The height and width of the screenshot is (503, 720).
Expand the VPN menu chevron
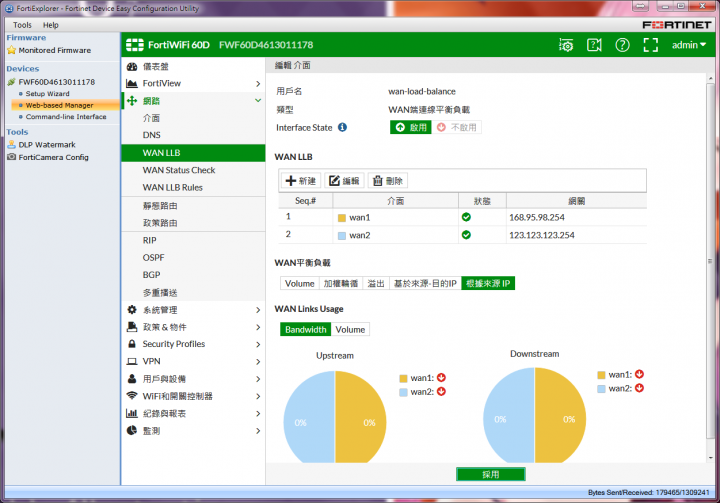coord(258,362)
